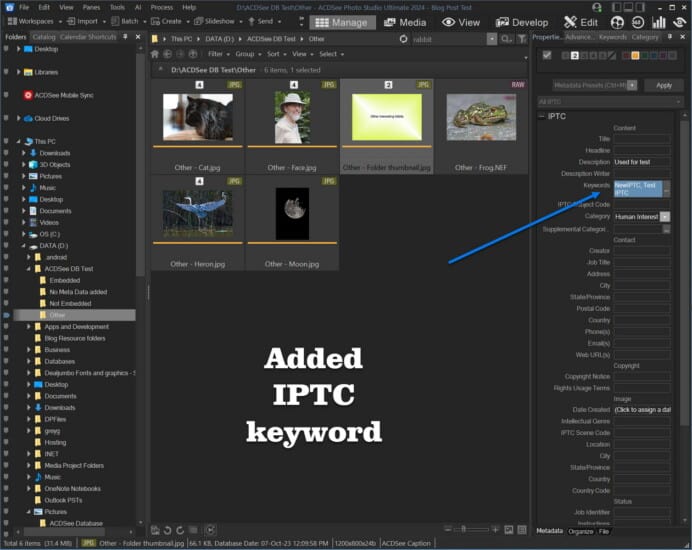Switch to the Catalog tab
Image resolution: width=692 pixels, height=550 pixels.
pos(44,37)
